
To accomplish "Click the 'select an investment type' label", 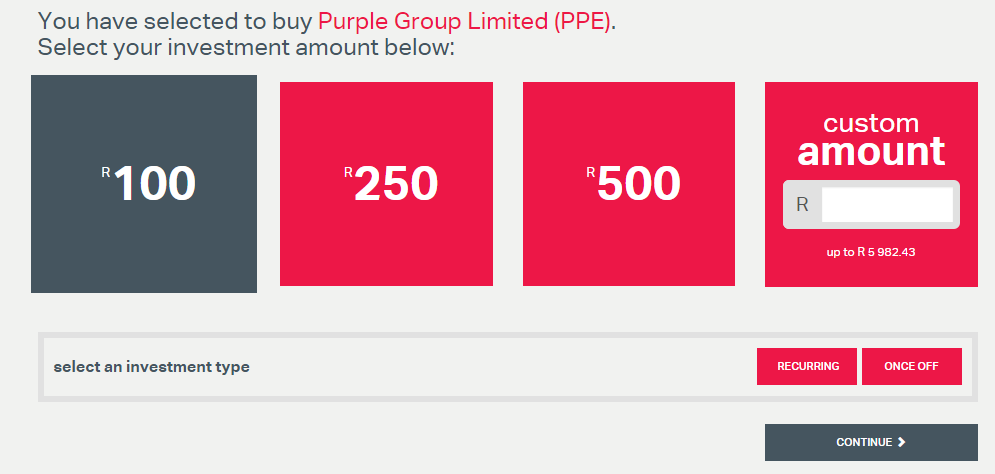I will click(x=151, y=367).
